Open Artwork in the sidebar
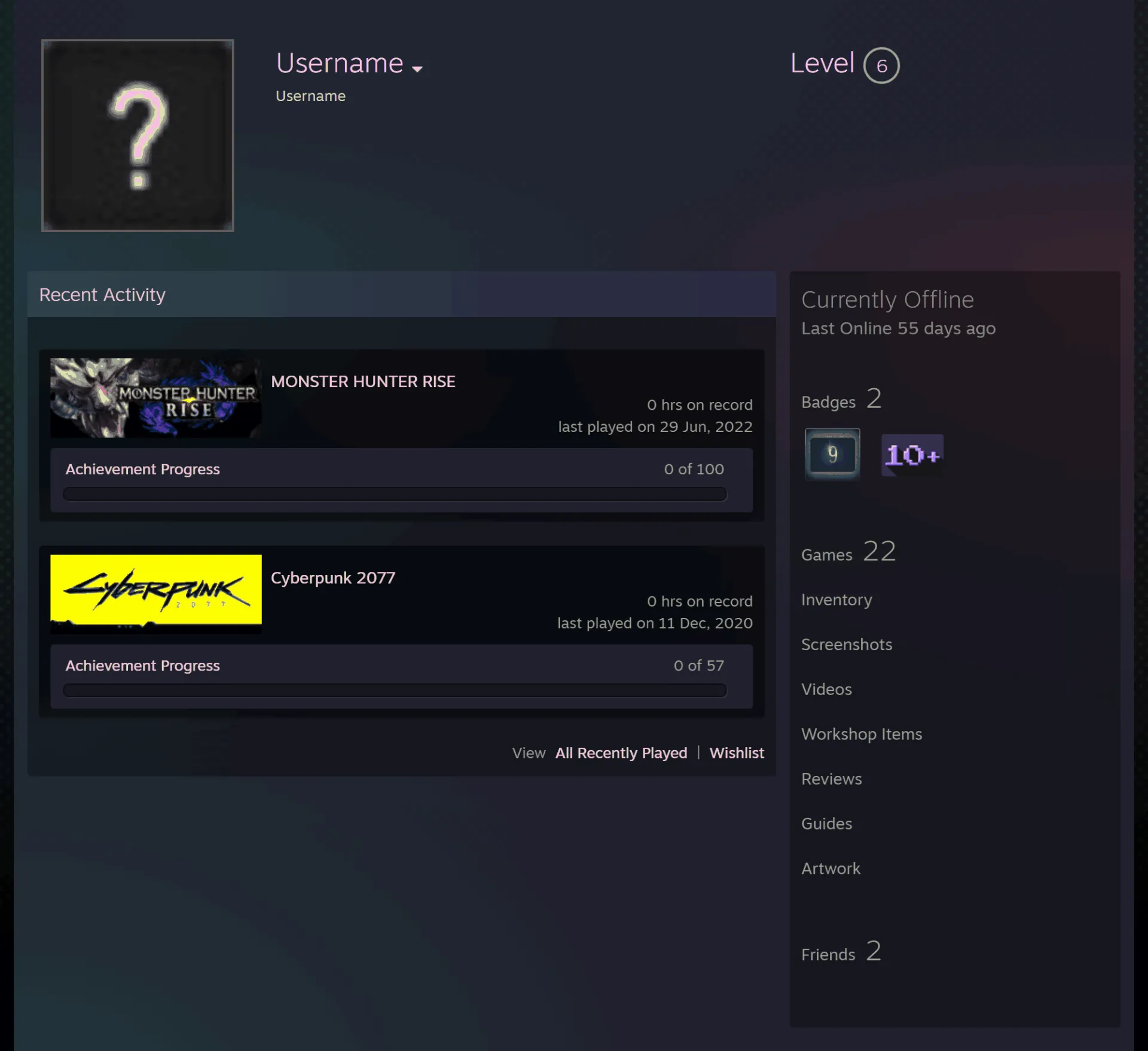This screenshot has width=1148, height=1051. (x=831, y=869)
